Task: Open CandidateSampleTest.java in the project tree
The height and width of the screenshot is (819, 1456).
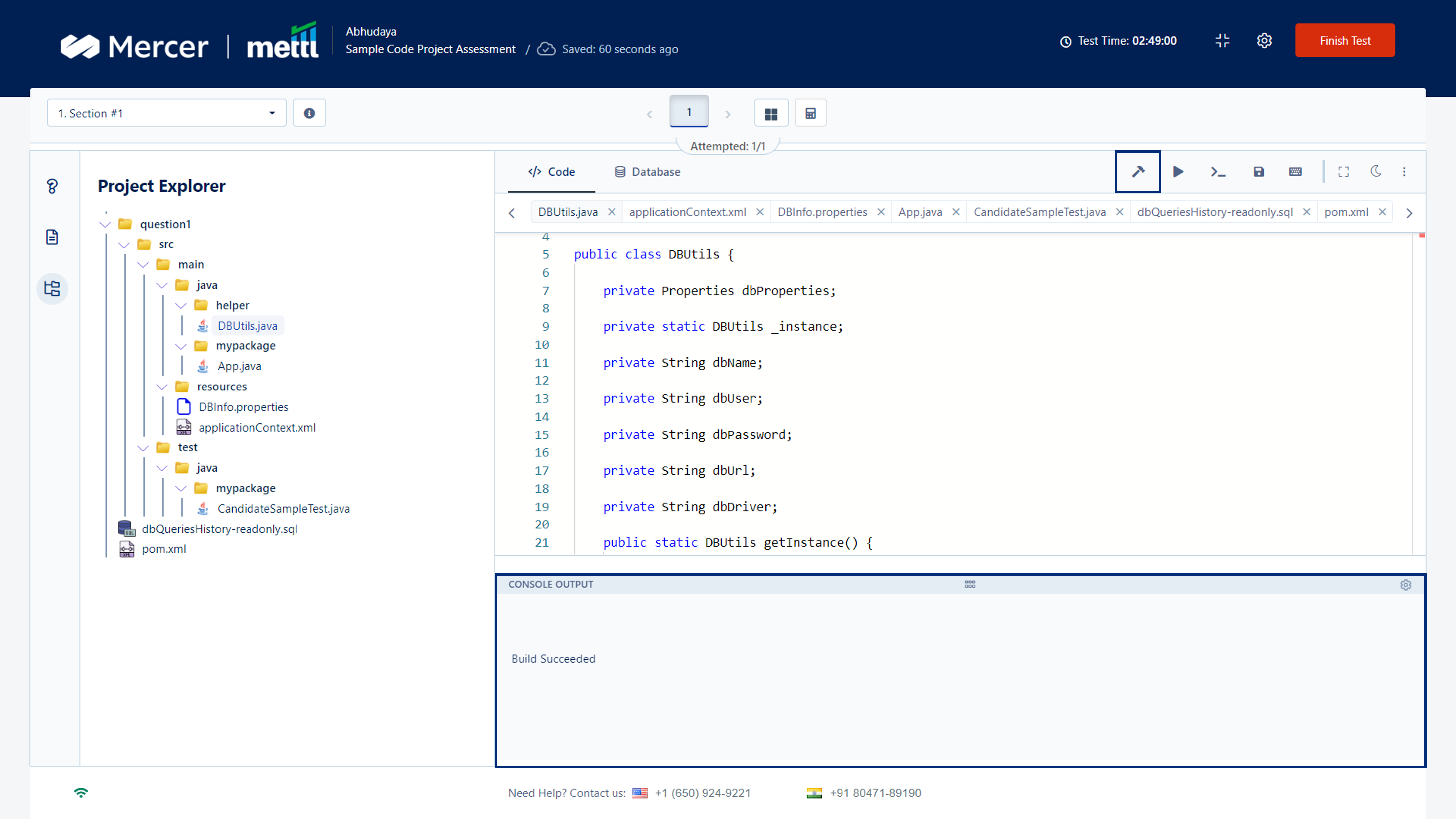Action: pyautogui.click(x=283, y=509)
